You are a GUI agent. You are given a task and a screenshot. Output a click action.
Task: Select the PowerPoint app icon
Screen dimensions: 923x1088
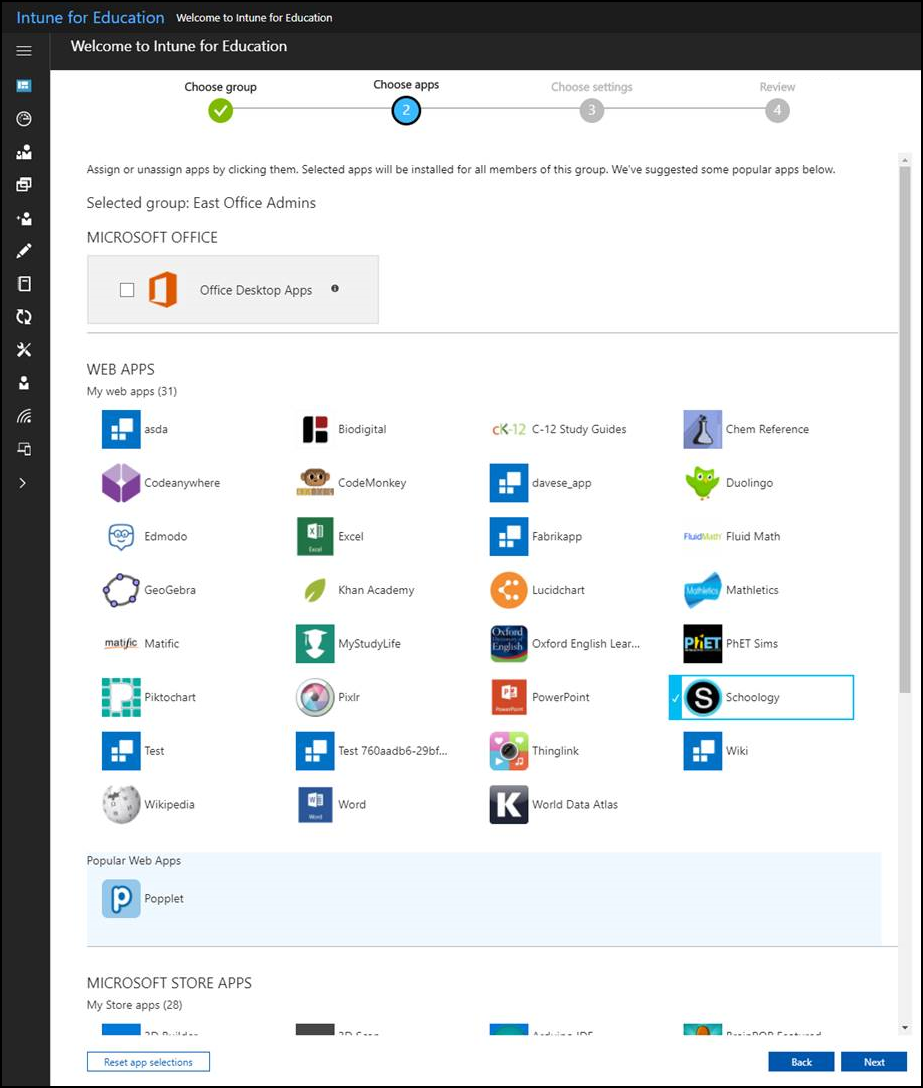click(509, 697)
